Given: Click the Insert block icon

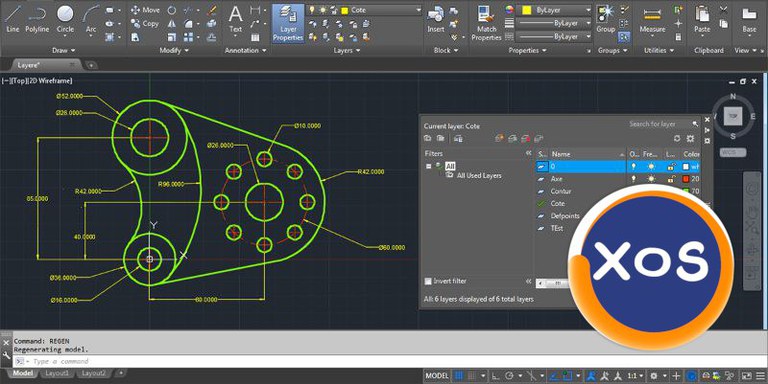Looking at the screenshot, I should [435, 19].
